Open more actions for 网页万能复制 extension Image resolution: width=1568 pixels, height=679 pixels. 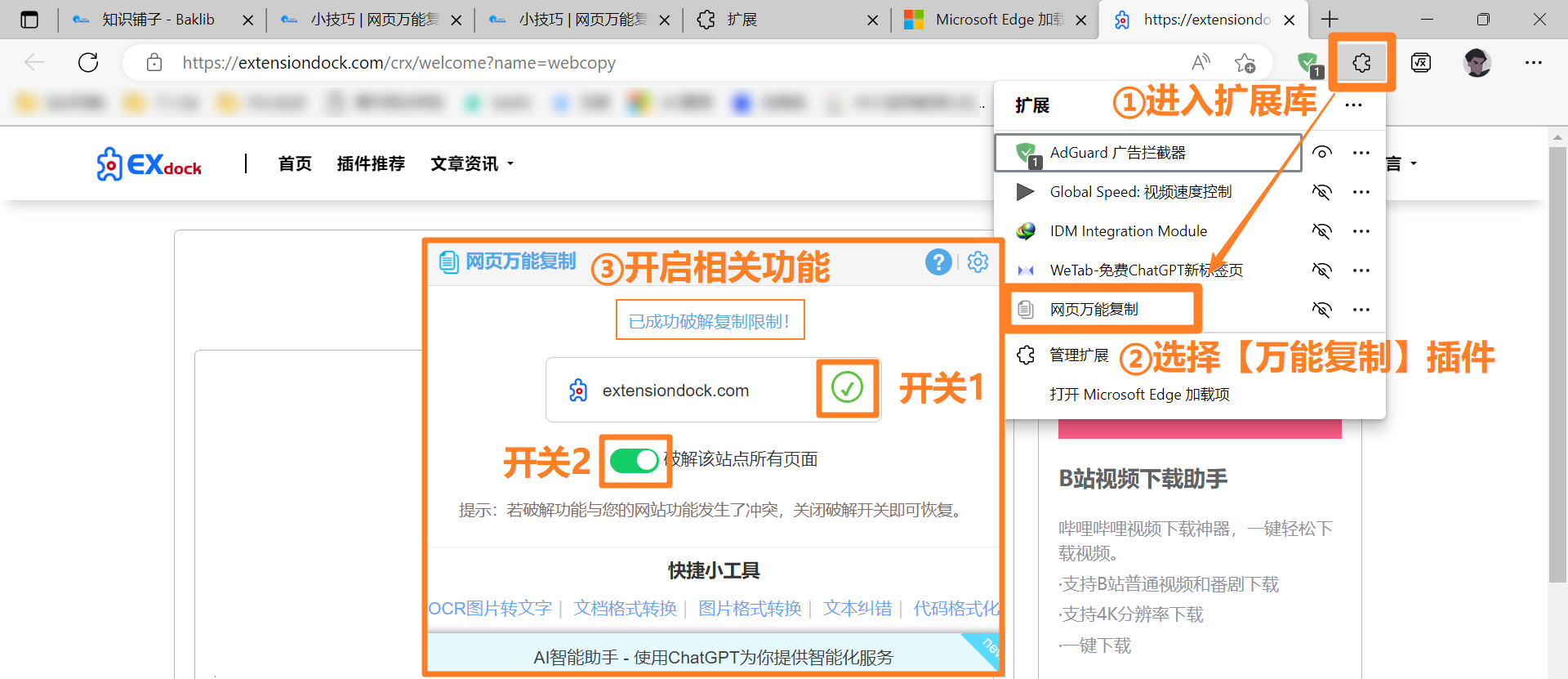click(1361, 310)
